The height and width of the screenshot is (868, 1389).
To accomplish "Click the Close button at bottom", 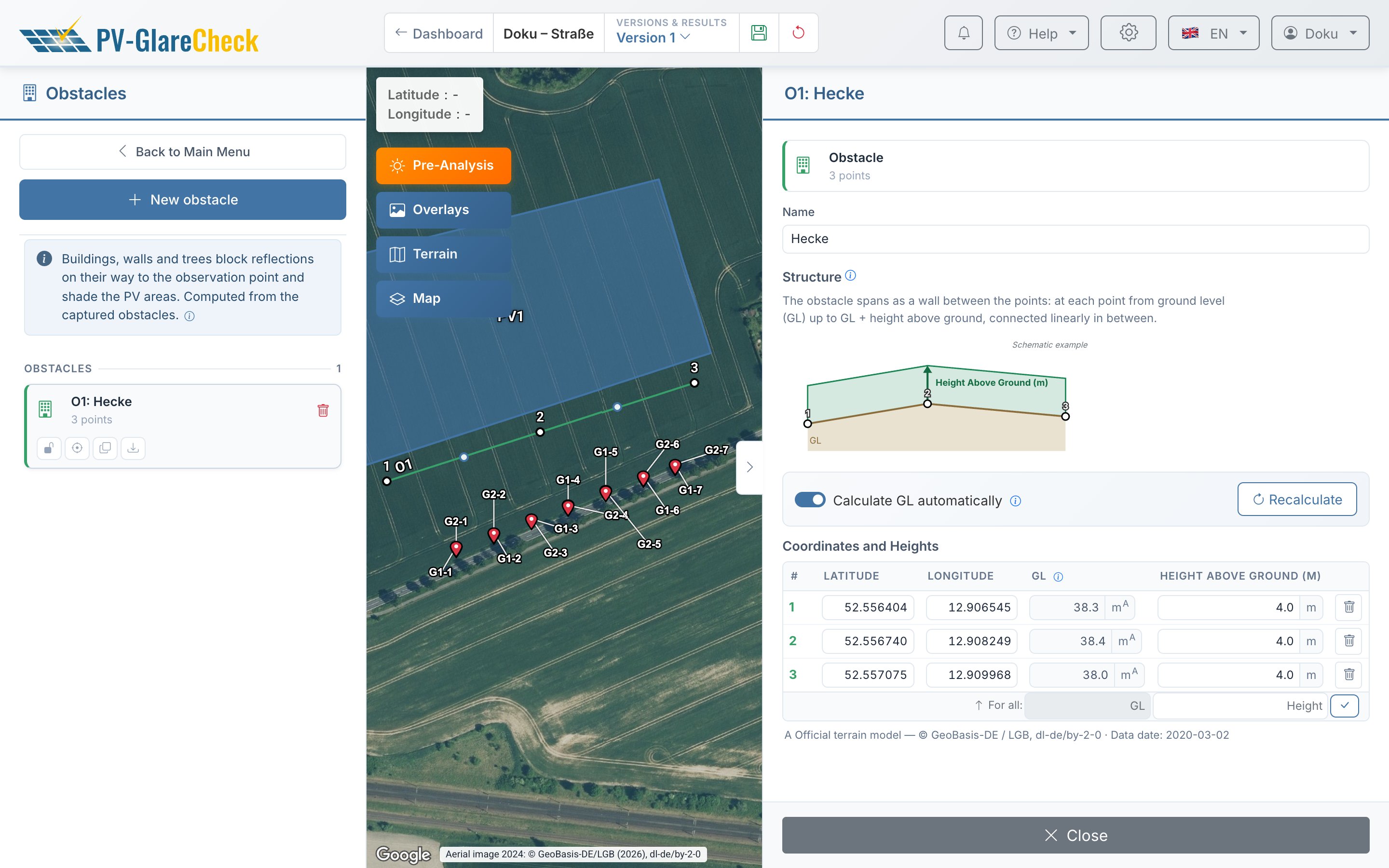I will 1076,835.
